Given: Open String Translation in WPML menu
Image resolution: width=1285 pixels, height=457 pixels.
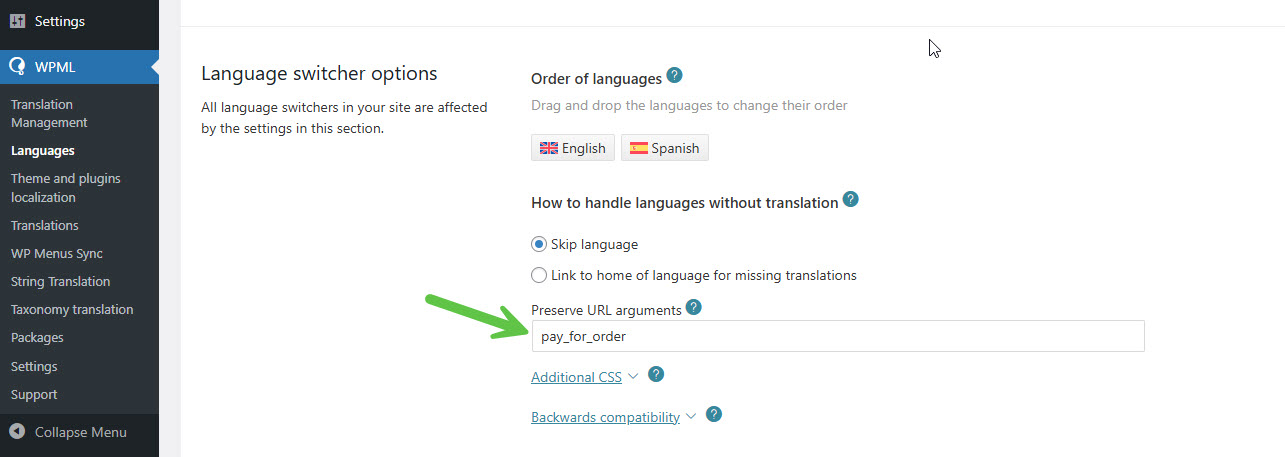Looking at the screenshot, I should tap(60, 282).
